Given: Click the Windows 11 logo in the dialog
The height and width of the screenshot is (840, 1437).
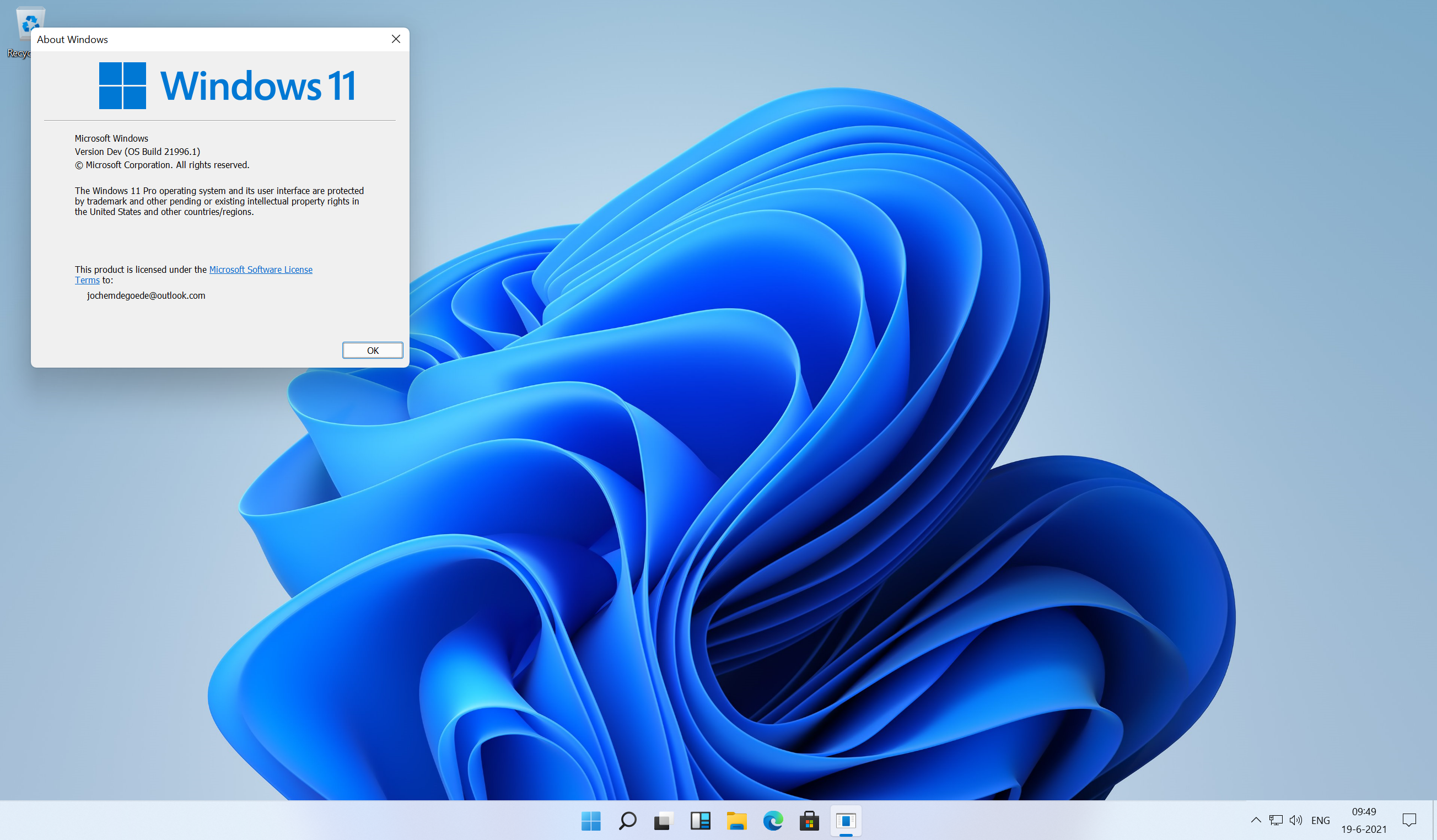Looking at the screenshot, I should click(x=228, y=85).
